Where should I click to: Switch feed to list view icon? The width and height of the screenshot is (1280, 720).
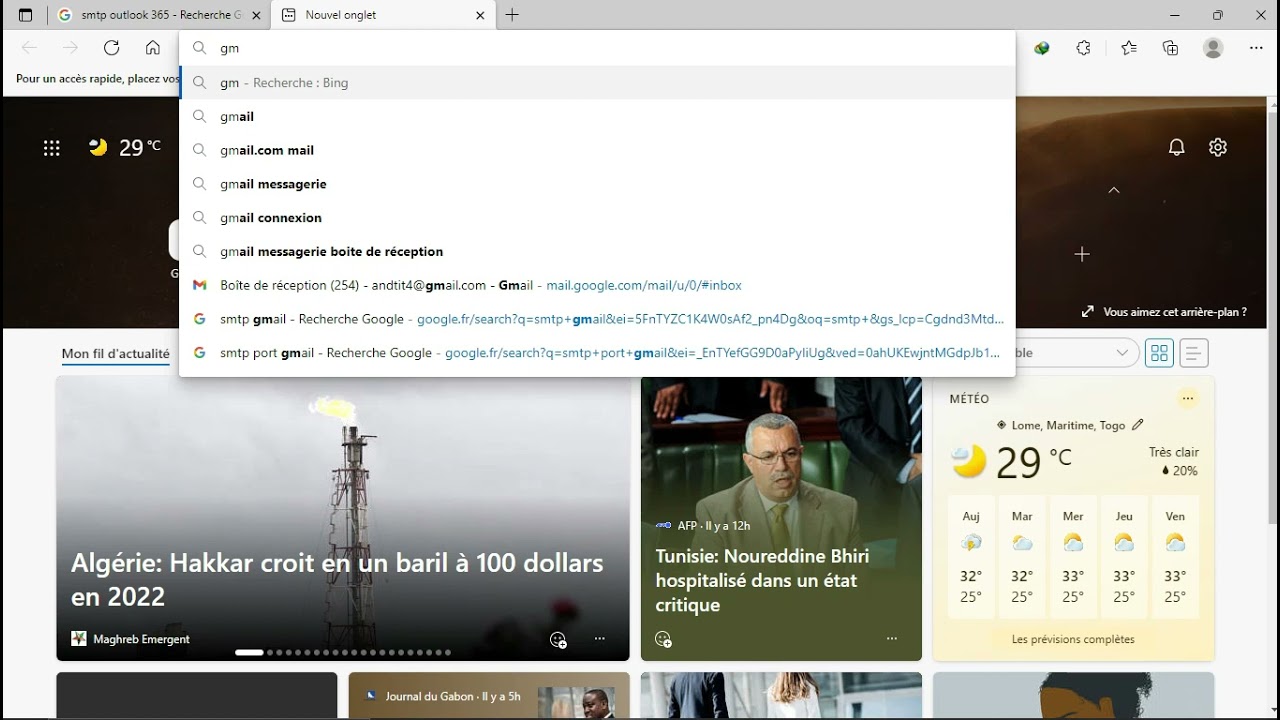pos(1194,353)
